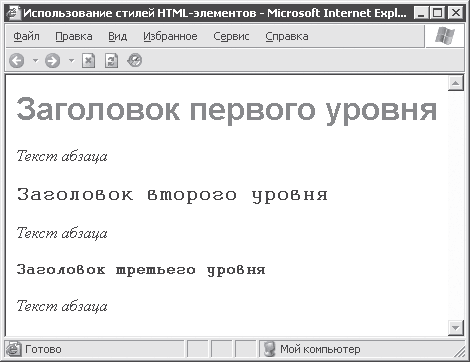Refresh the page with the Refresh icon
The height and width of the screenshot is (362, 470).
(111, 61)
